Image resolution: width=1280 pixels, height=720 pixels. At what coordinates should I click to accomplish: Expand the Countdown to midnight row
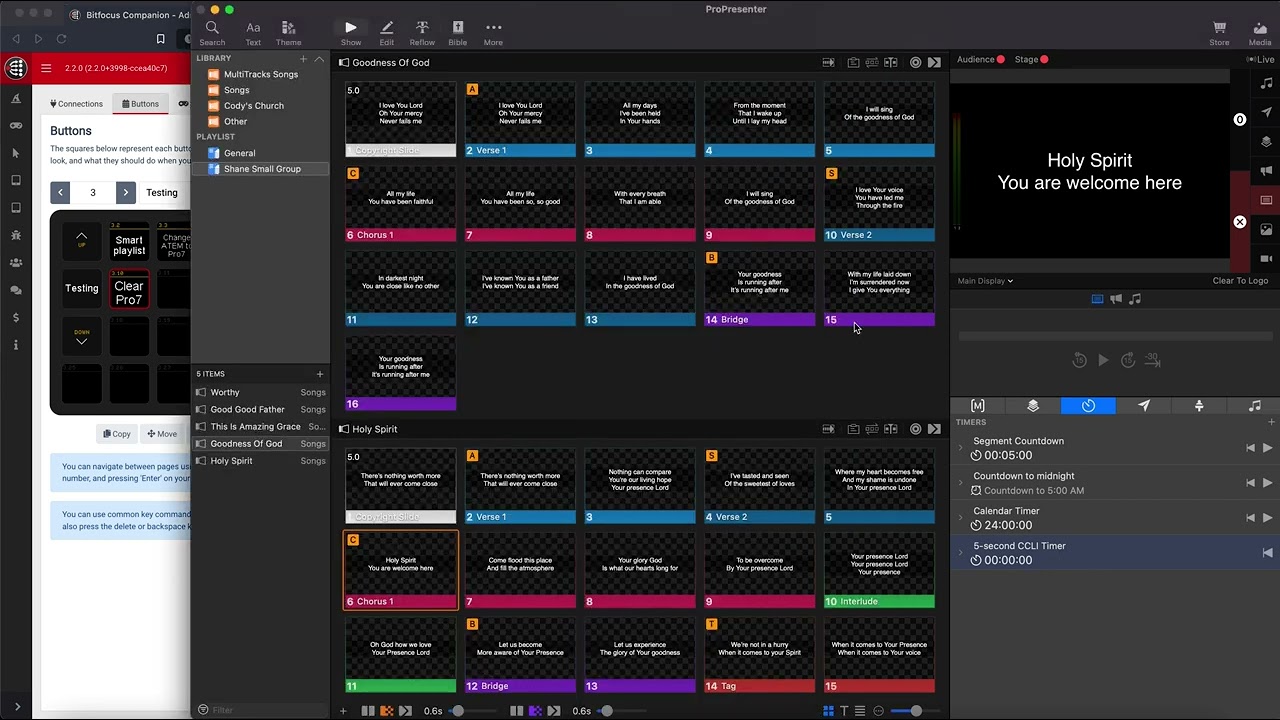tap(961, 483)
